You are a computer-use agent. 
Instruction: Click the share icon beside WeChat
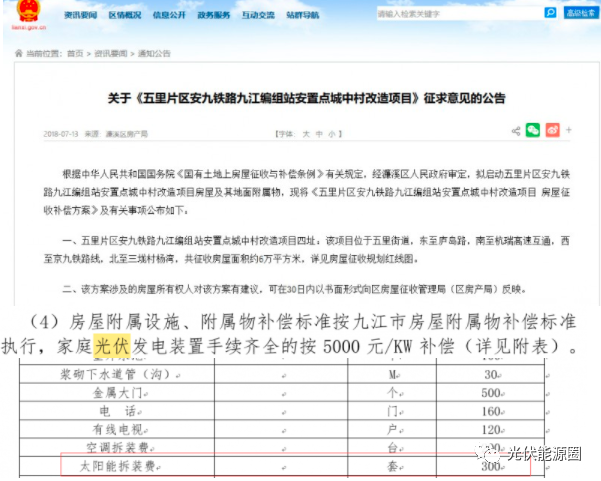(516, 131)
